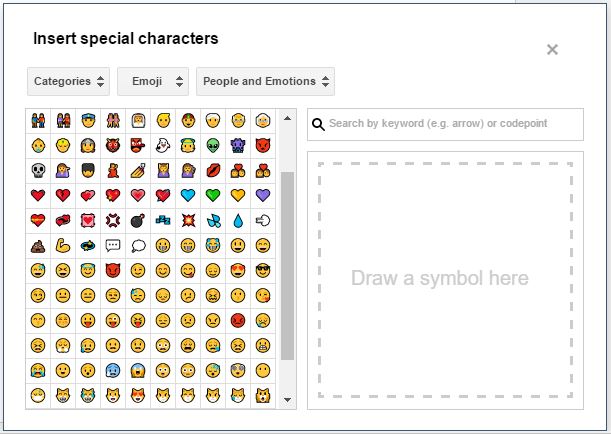The height and width of the screenshot is (434, 611).
Task: Select the heart-eyes smiley emoji
Action: [237, 271]
